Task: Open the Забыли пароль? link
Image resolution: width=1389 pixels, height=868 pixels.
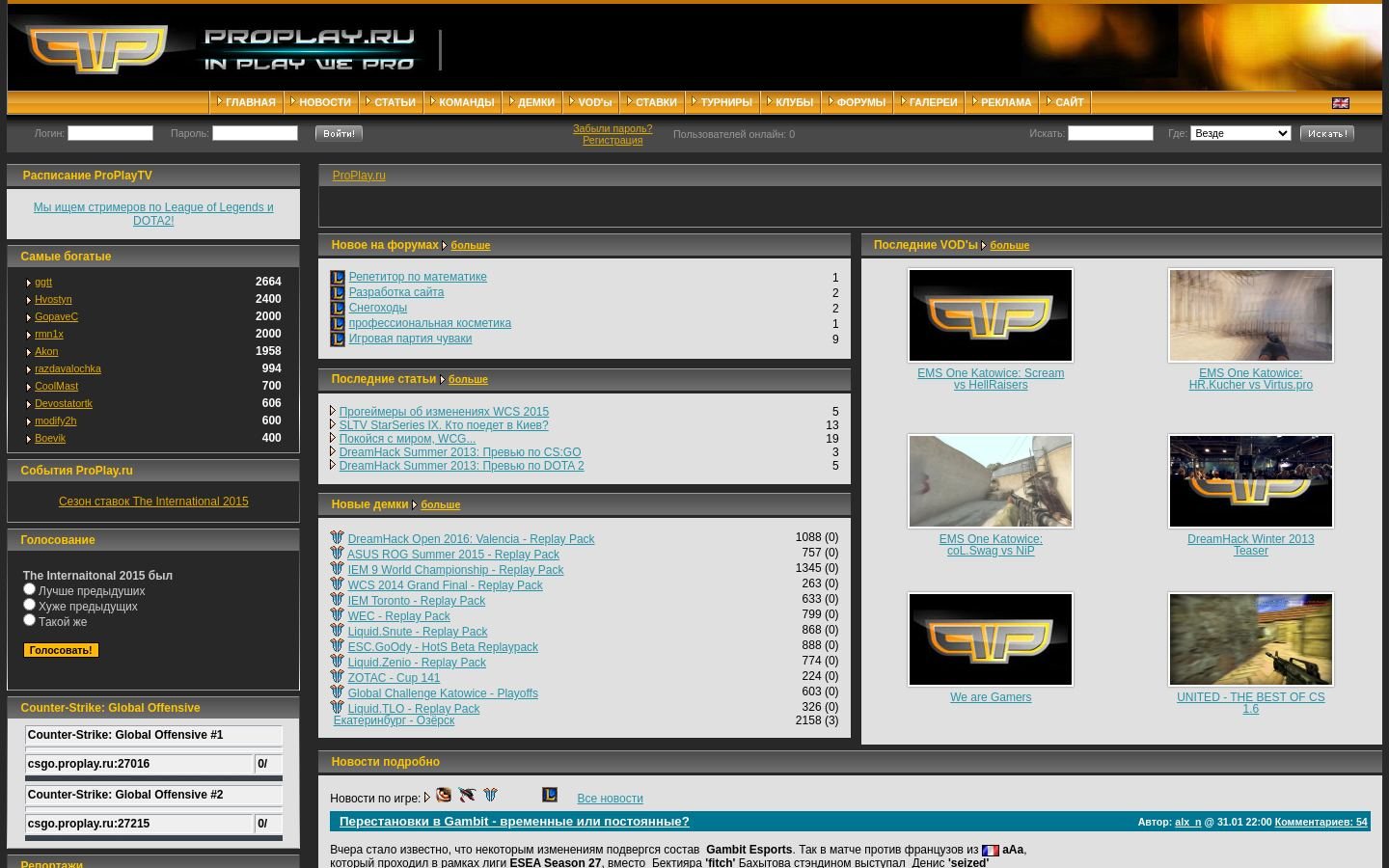Action: click(x=613, y=128)
